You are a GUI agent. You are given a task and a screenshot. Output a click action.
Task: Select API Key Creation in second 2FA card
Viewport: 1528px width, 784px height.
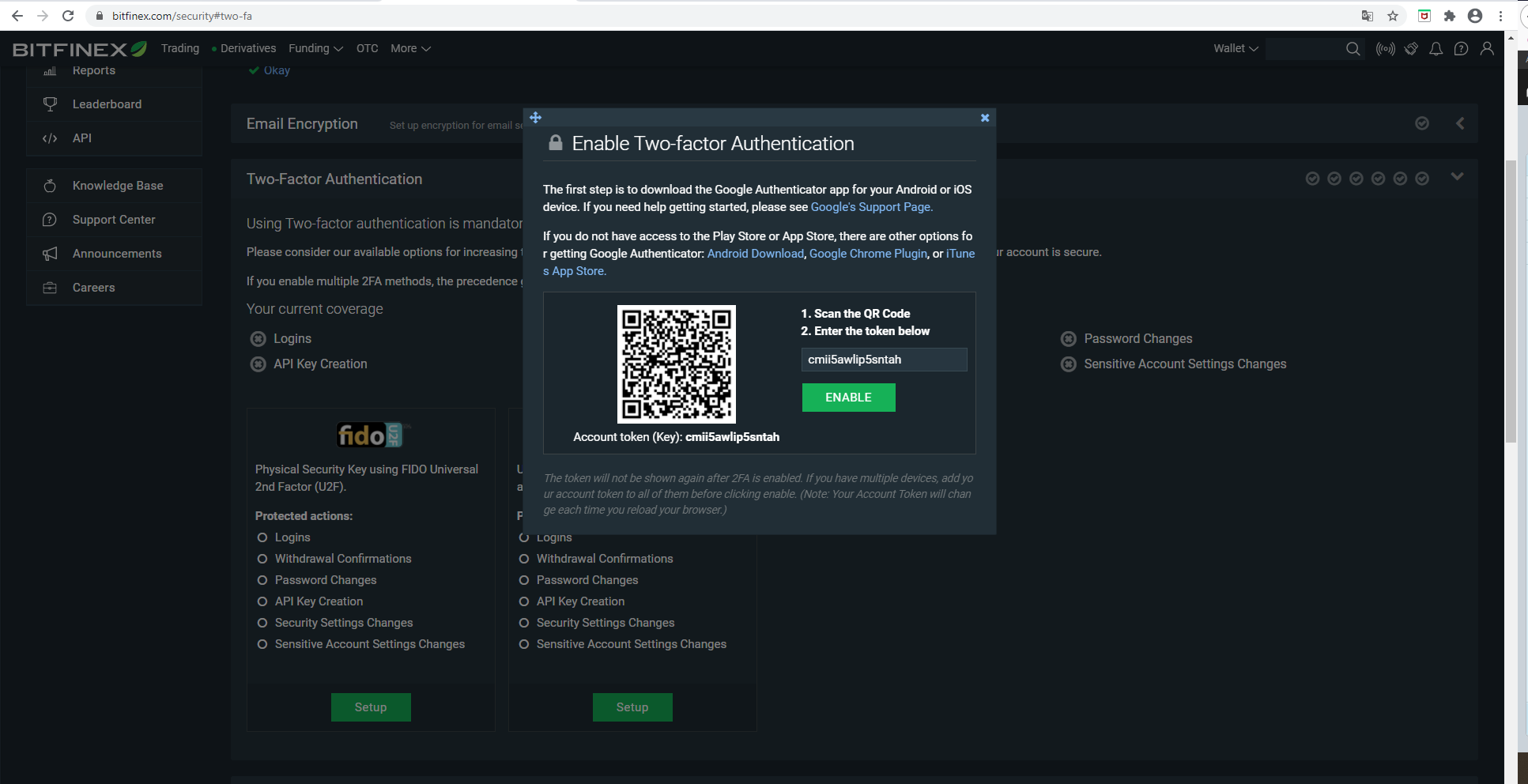coord(524,601)
